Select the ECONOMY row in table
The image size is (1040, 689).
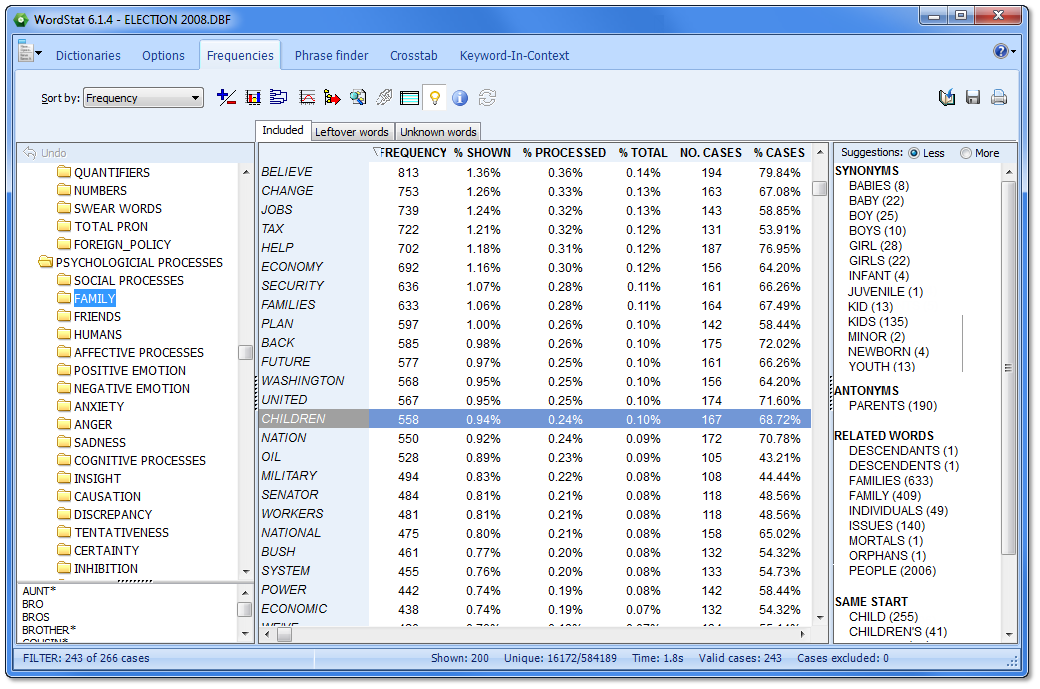(292, 267)
